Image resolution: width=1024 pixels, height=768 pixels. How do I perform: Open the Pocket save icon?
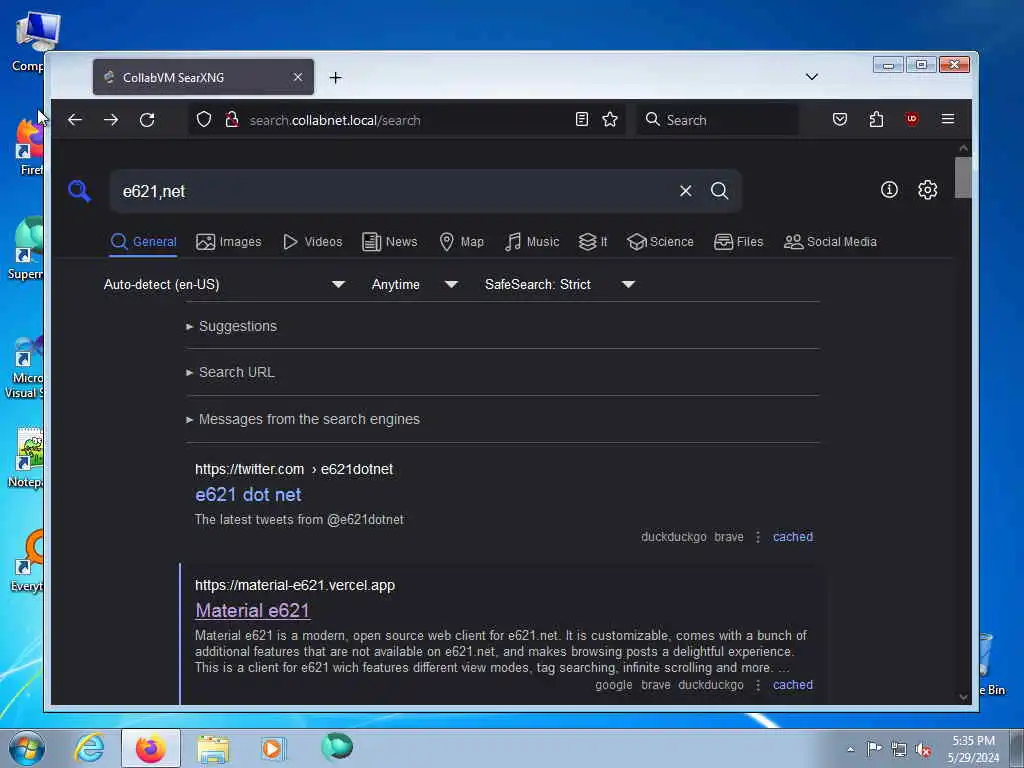(840, 119)
